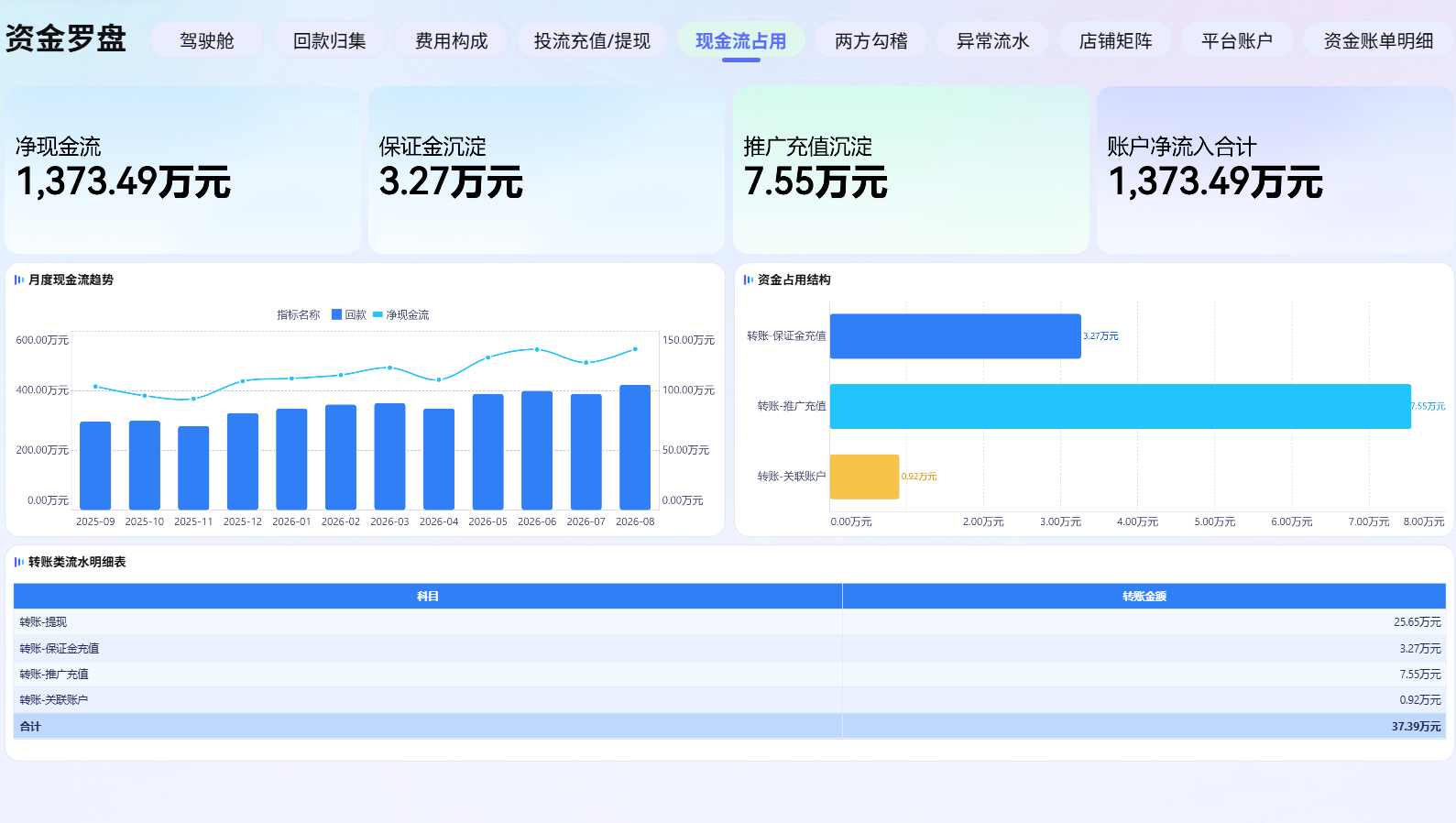Select the 2026-05 回款 bar
The image size is (1456, 823).
487,452
